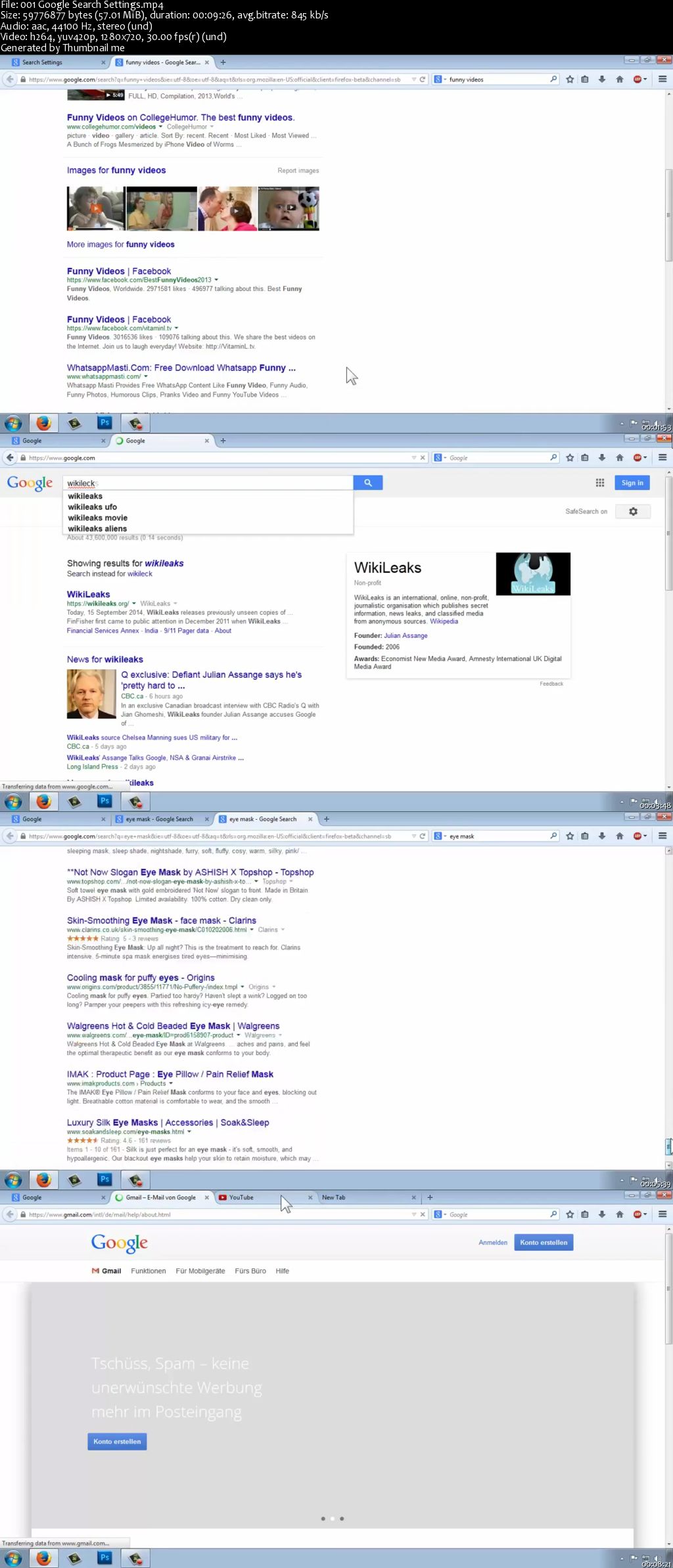Click the blue magnifier search button beside wikileck
673x1568 pixels.
pos(368,483)
